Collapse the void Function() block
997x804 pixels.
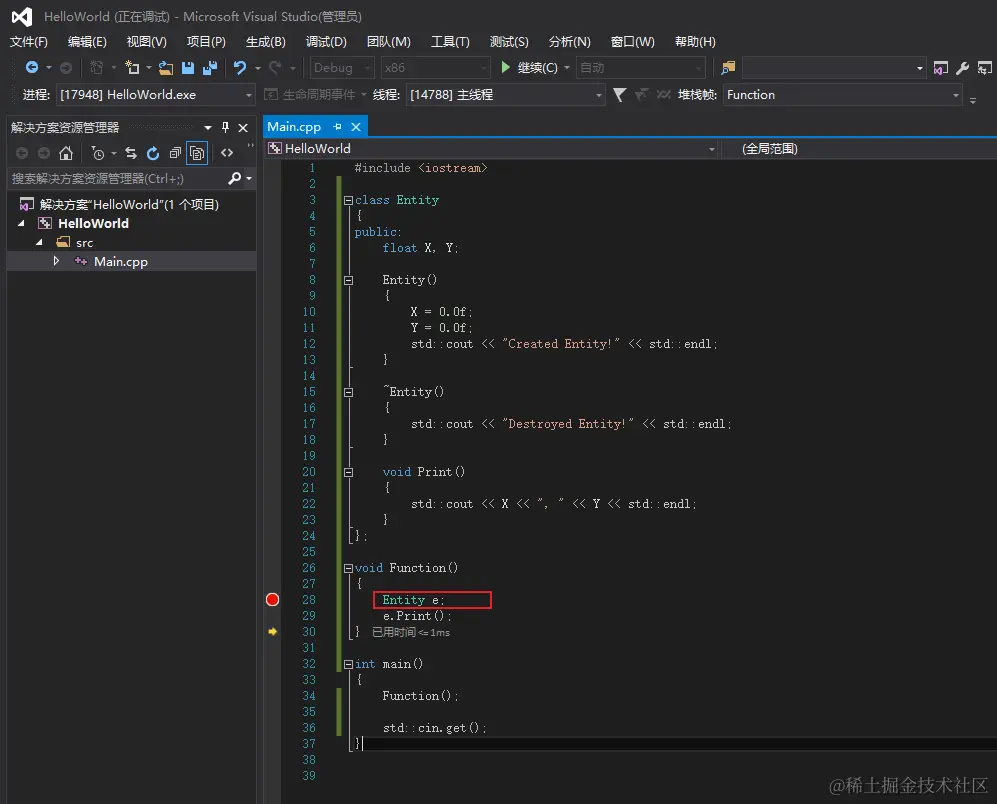point(348,568)
